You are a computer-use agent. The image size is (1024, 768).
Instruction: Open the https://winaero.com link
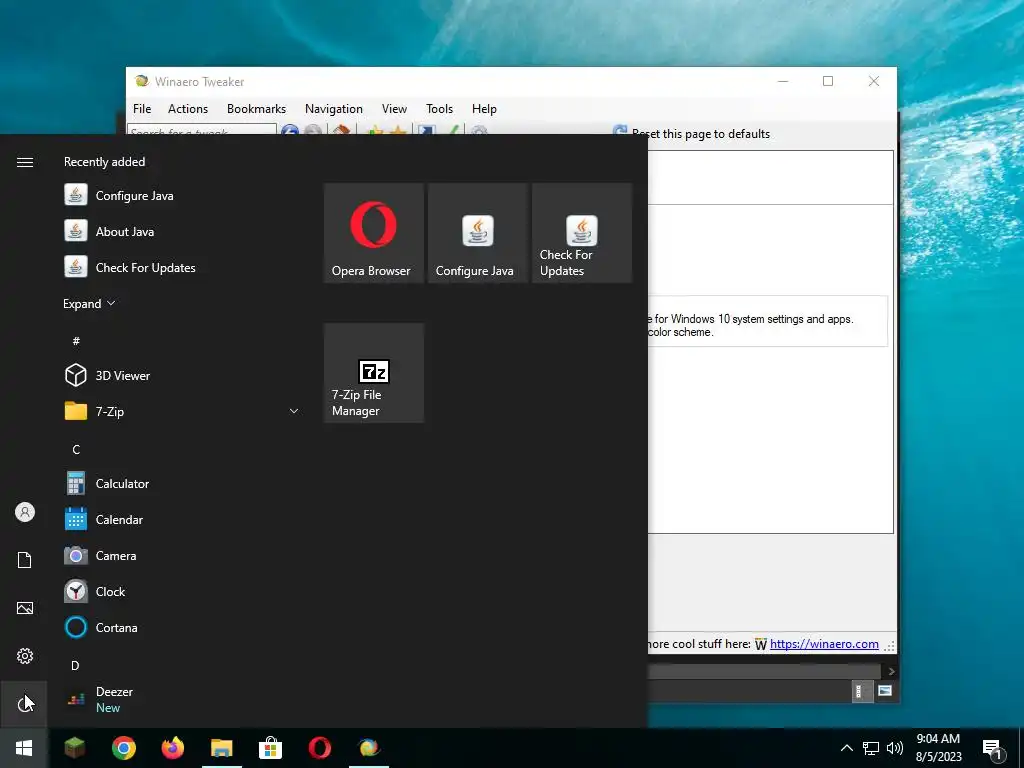coord(824,644)
